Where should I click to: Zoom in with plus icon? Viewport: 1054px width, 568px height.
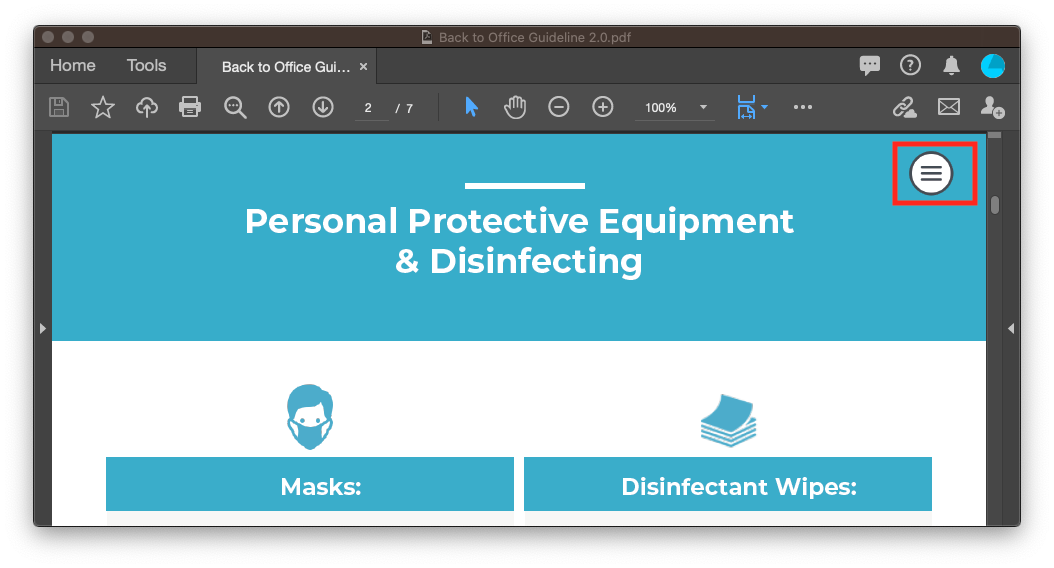pyautogui.click(x=603, y=108)
